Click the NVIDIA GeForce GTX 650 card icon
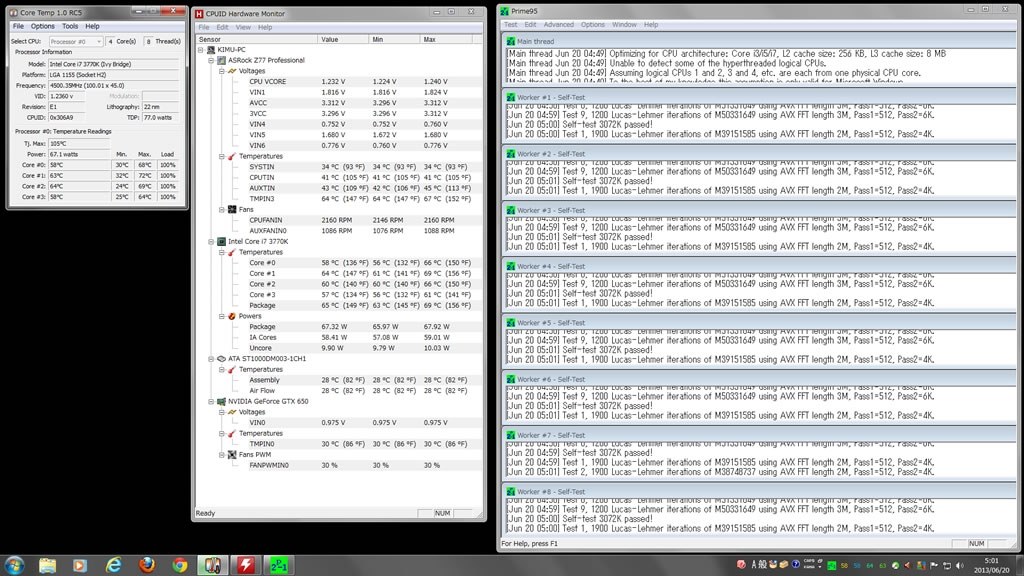 221,402
